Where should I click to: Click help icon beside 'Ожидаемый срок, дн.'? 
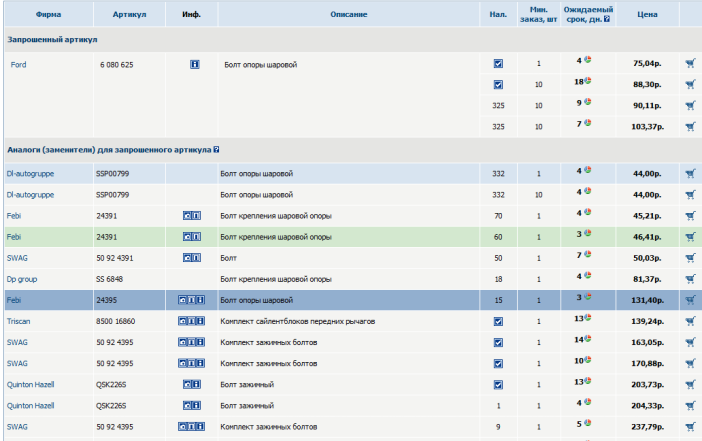click(x=607, y=19)
